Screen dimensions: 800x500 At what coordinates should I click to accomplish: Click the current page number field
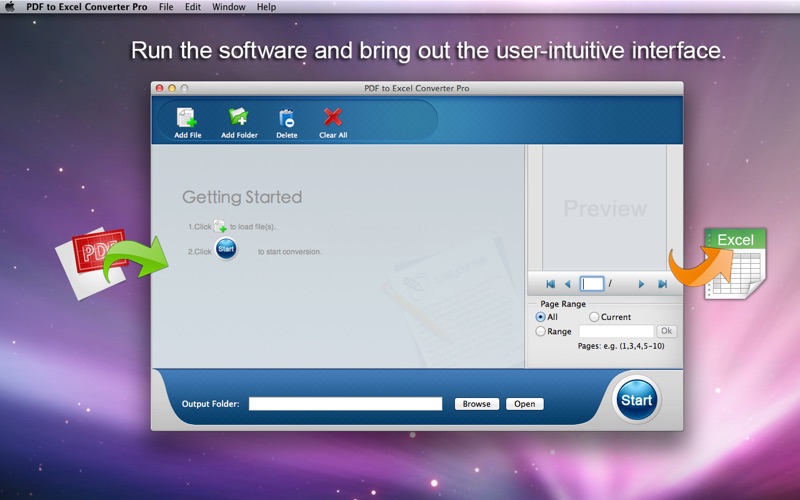(592, 284)
